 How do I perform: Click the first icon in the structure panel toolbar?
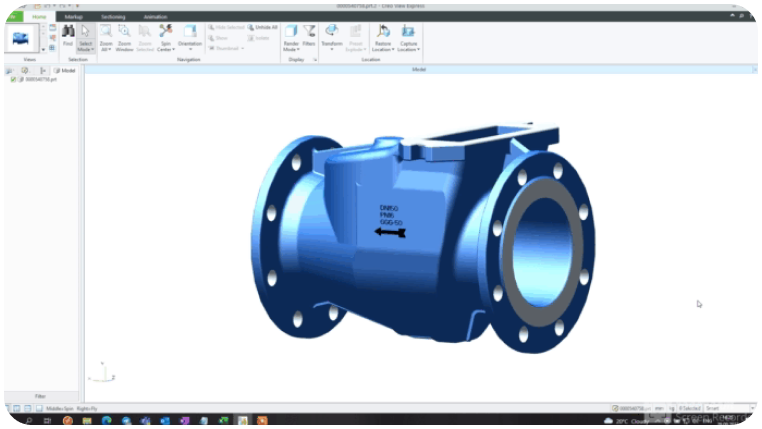pyautogui.click(x=9, y=70)
